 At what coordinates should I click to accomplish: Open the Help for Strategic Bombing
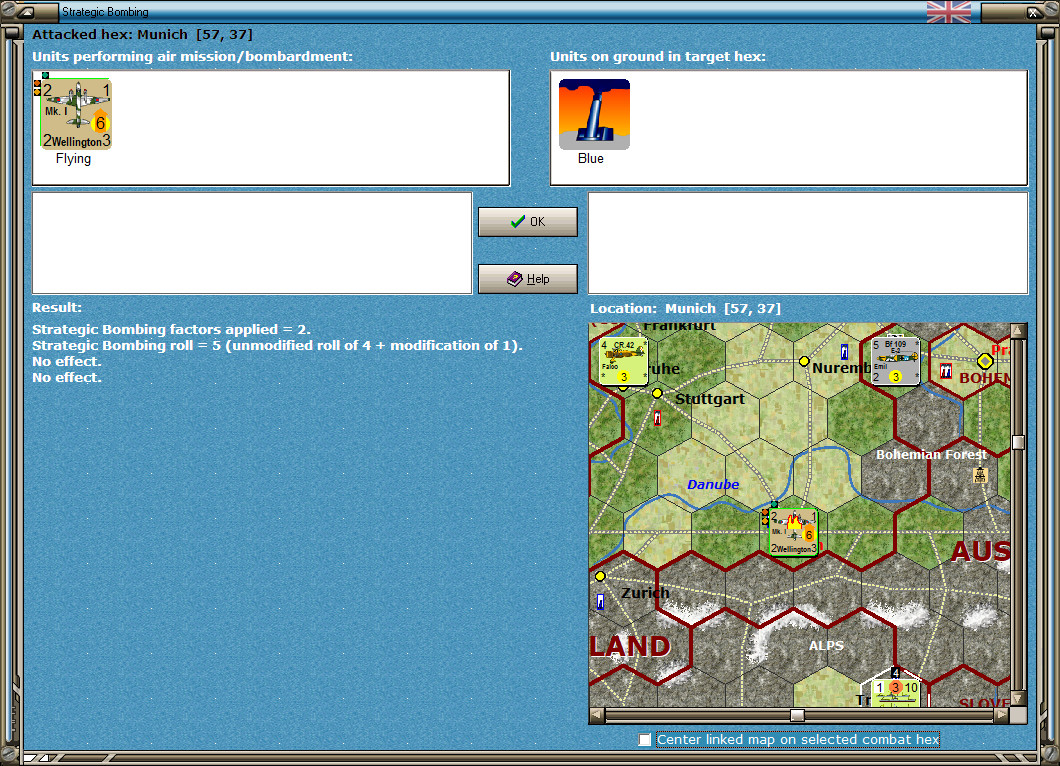(528, 279)
